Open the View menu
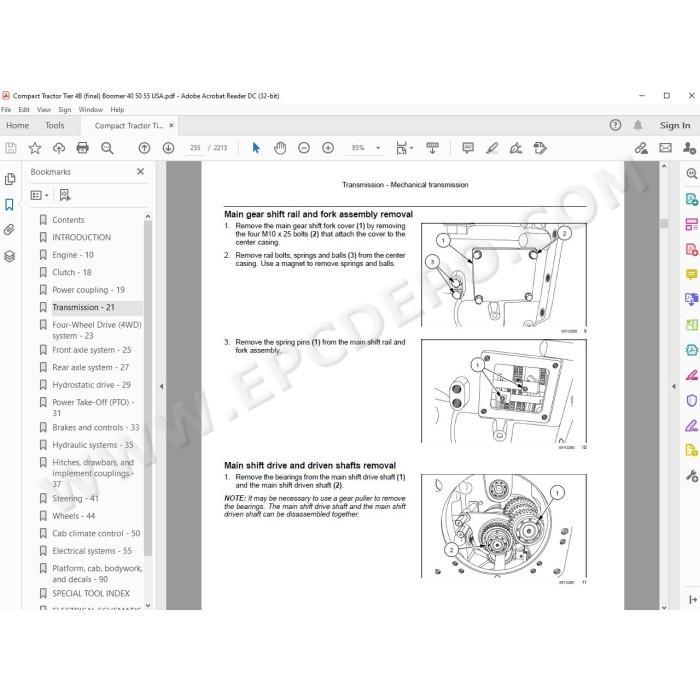This screenshot has height=700, width=700. (x=44, y=109)
